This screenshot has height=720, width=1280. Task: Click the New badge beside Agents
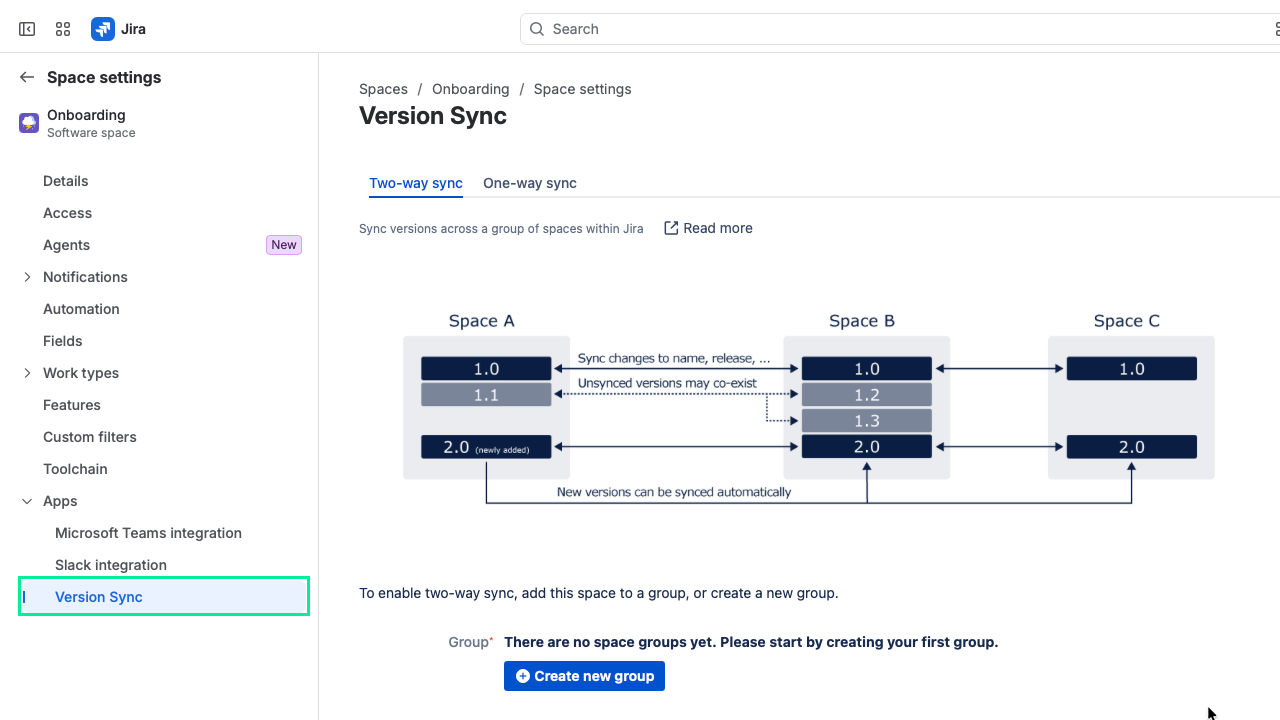284,245
